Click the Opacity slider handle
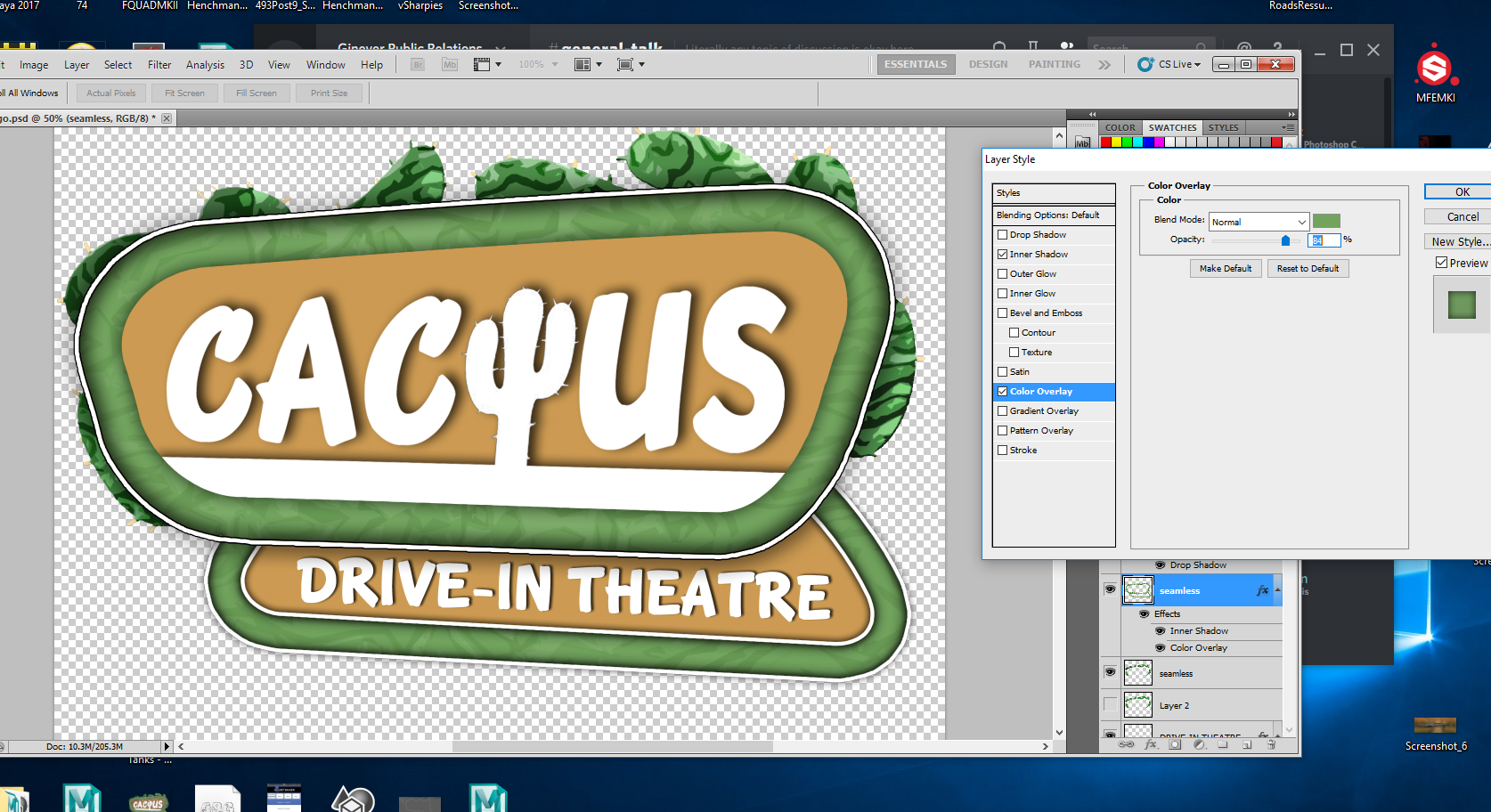The height and width of the screenshot is (812, 1491). tap(1285, 240)
